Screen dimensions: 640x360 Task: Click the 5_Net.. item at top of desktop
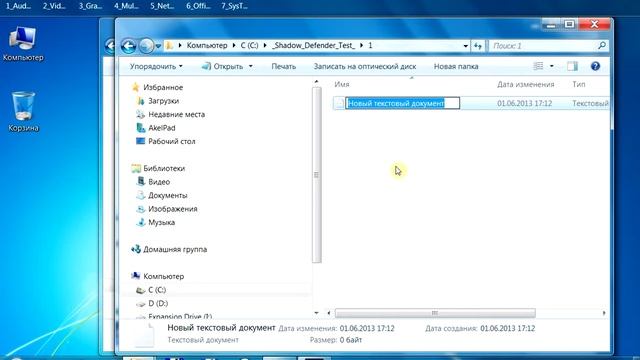(162, 6)
